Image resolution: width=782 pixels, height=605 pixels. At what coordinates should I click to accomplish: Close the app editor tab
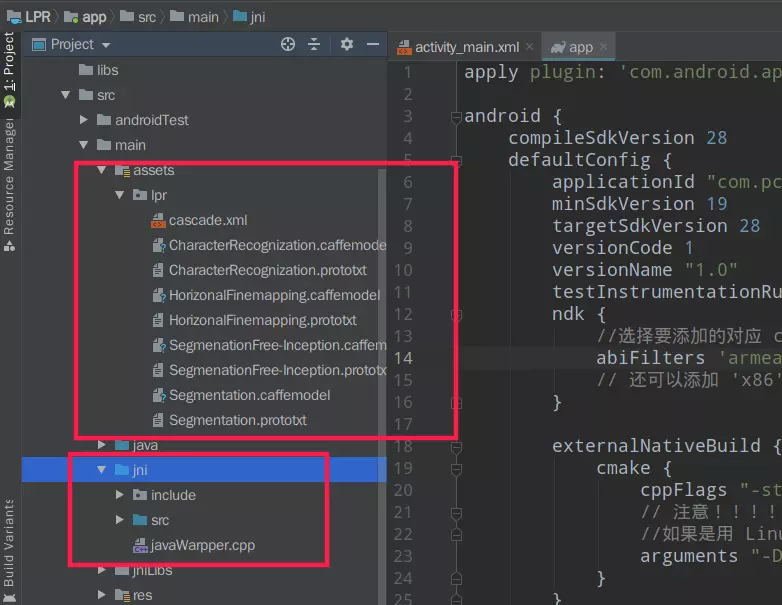(604, 47)
